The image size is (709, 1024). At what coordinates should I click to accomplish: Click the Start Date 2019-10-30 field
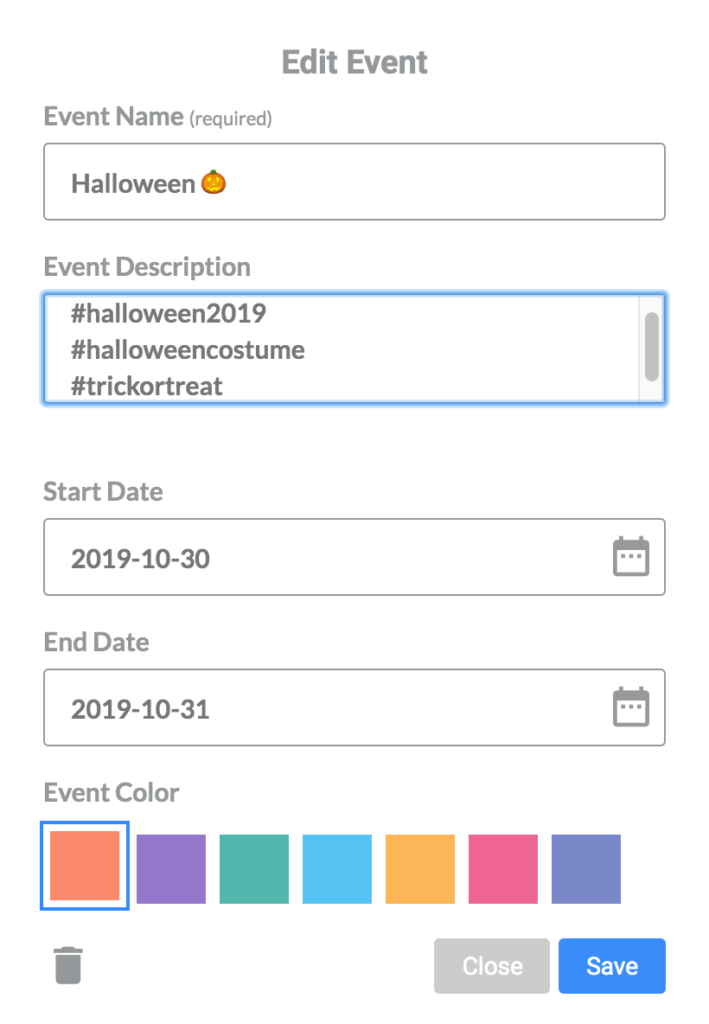click(300, 557)
